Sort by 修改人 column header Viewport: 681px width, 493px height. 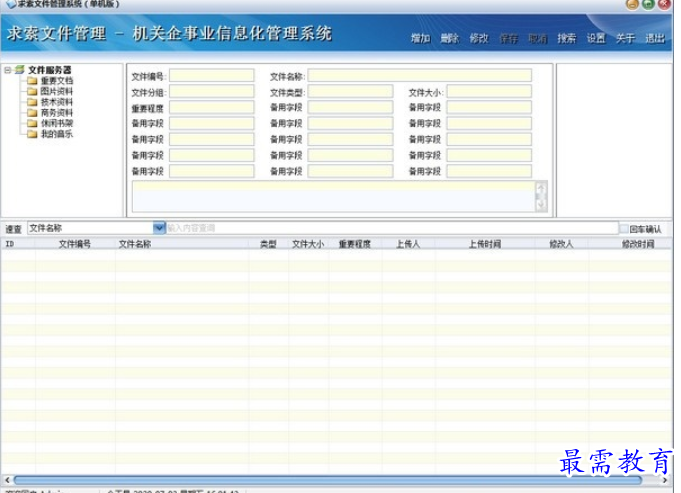[x=561, y=244]
